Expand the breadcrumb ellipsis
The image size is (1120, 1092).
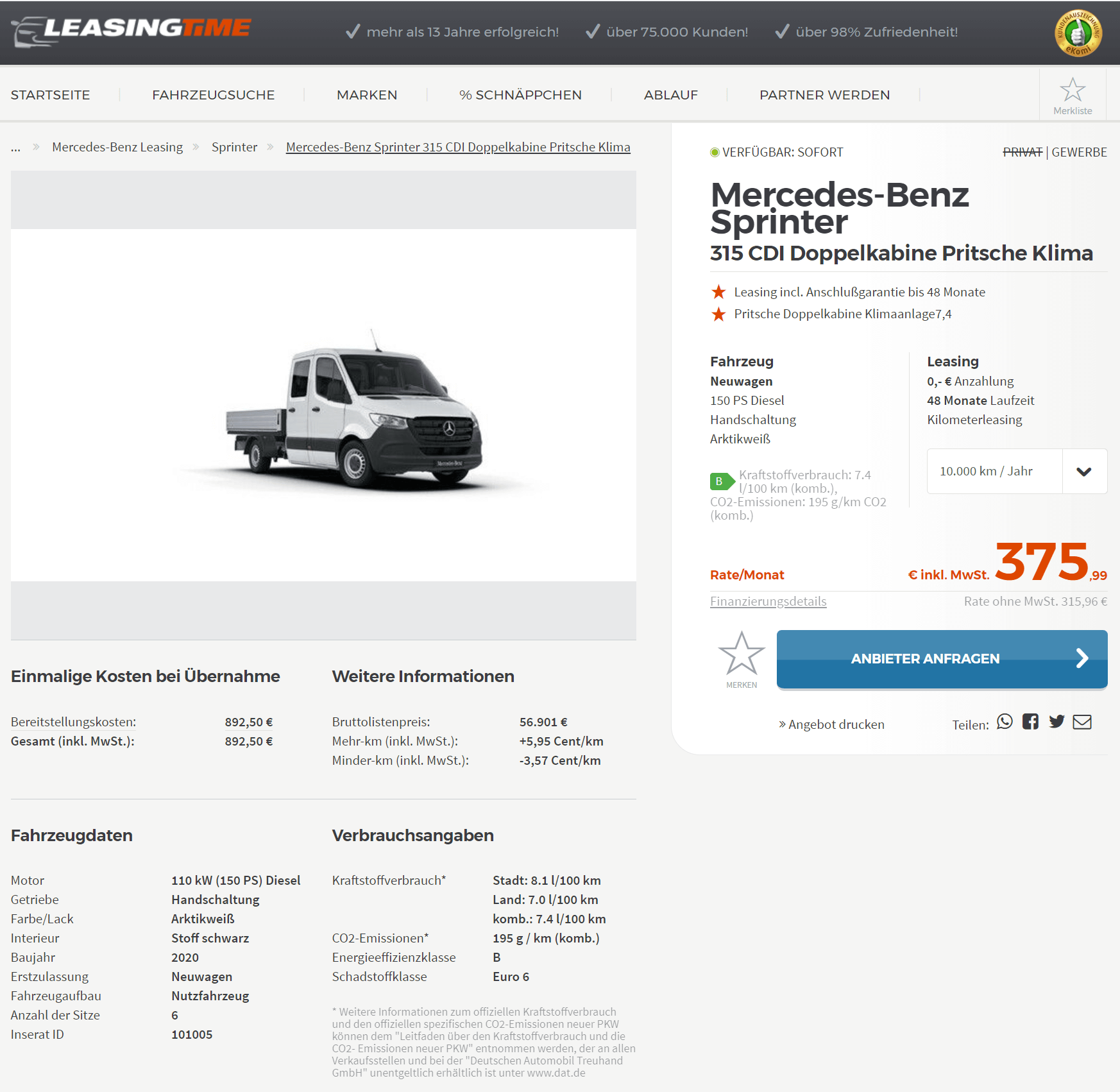pyautogui.click(x=15, y=148)
